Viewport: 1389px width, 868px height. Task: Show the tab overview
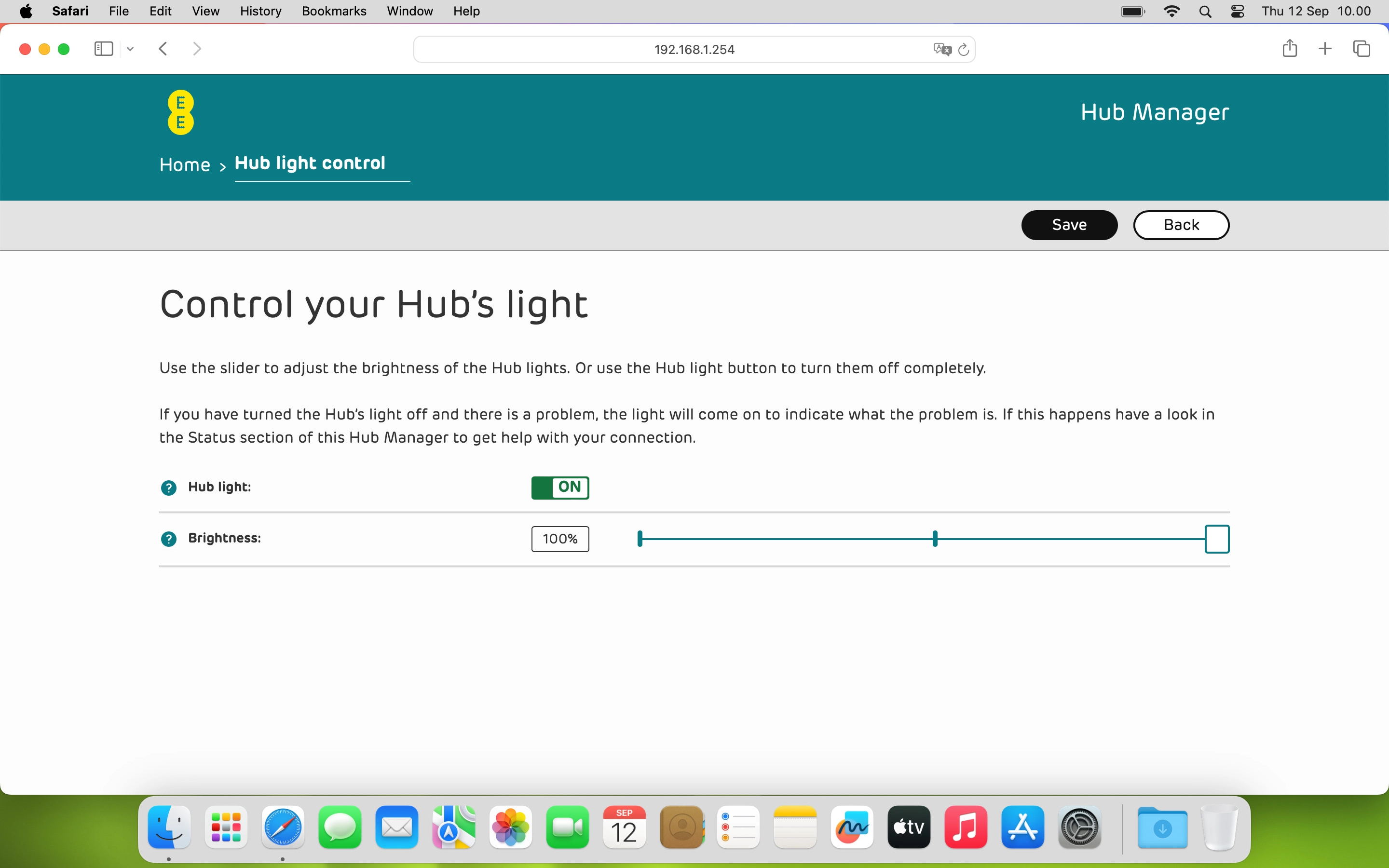click(1362, 49)
